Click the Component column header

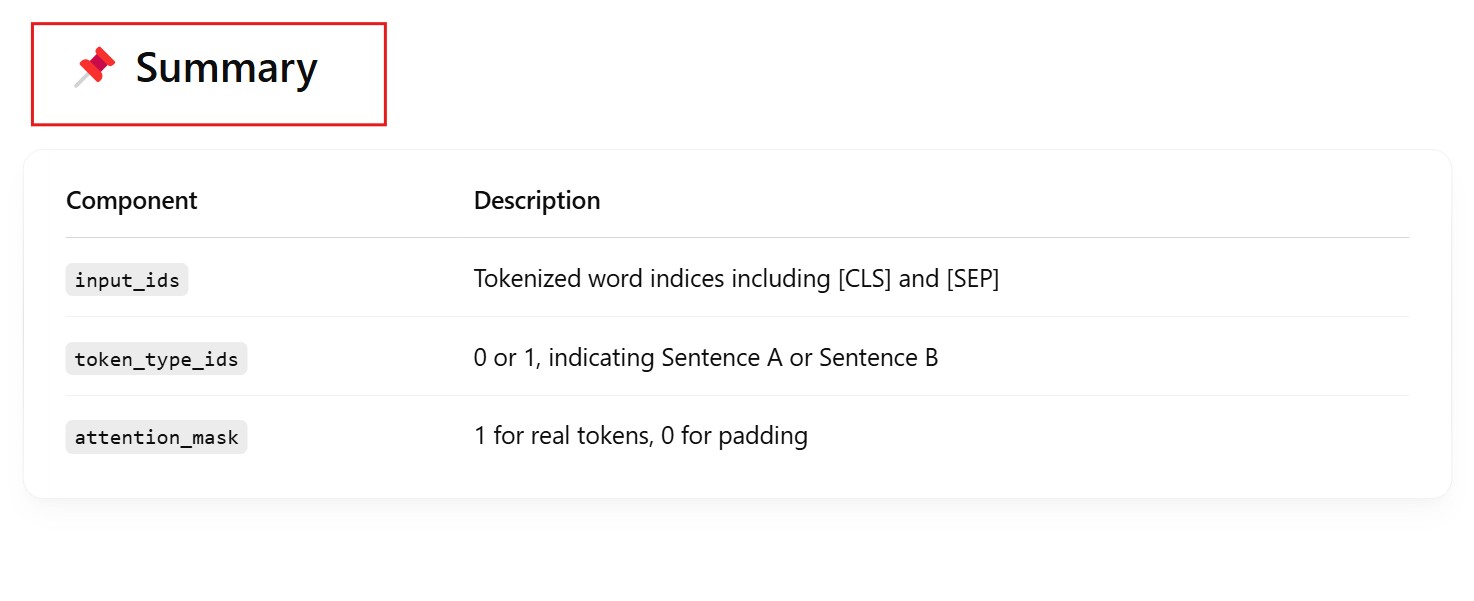[131, 201]
